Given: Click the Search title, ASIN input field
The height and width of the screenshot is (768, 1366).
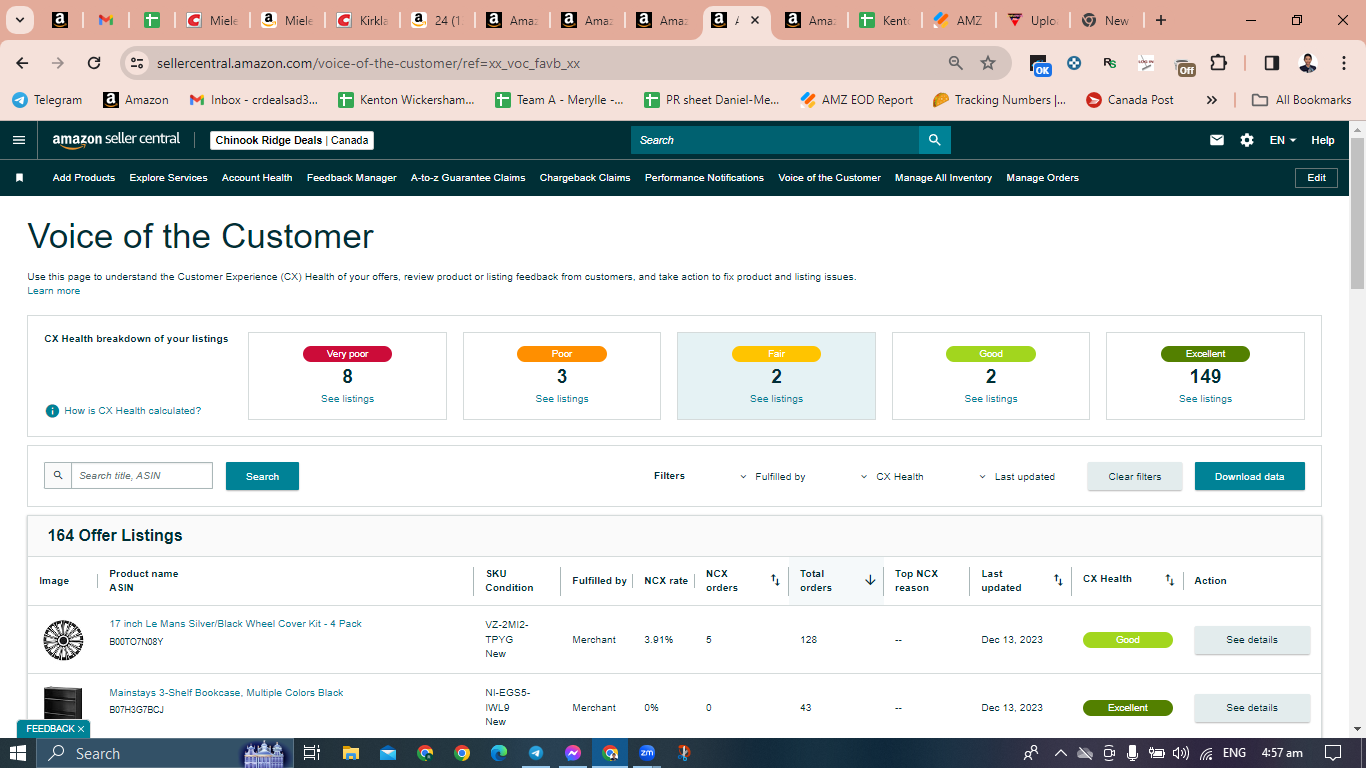Looking at the screenshot, I should tap(142, 476).
